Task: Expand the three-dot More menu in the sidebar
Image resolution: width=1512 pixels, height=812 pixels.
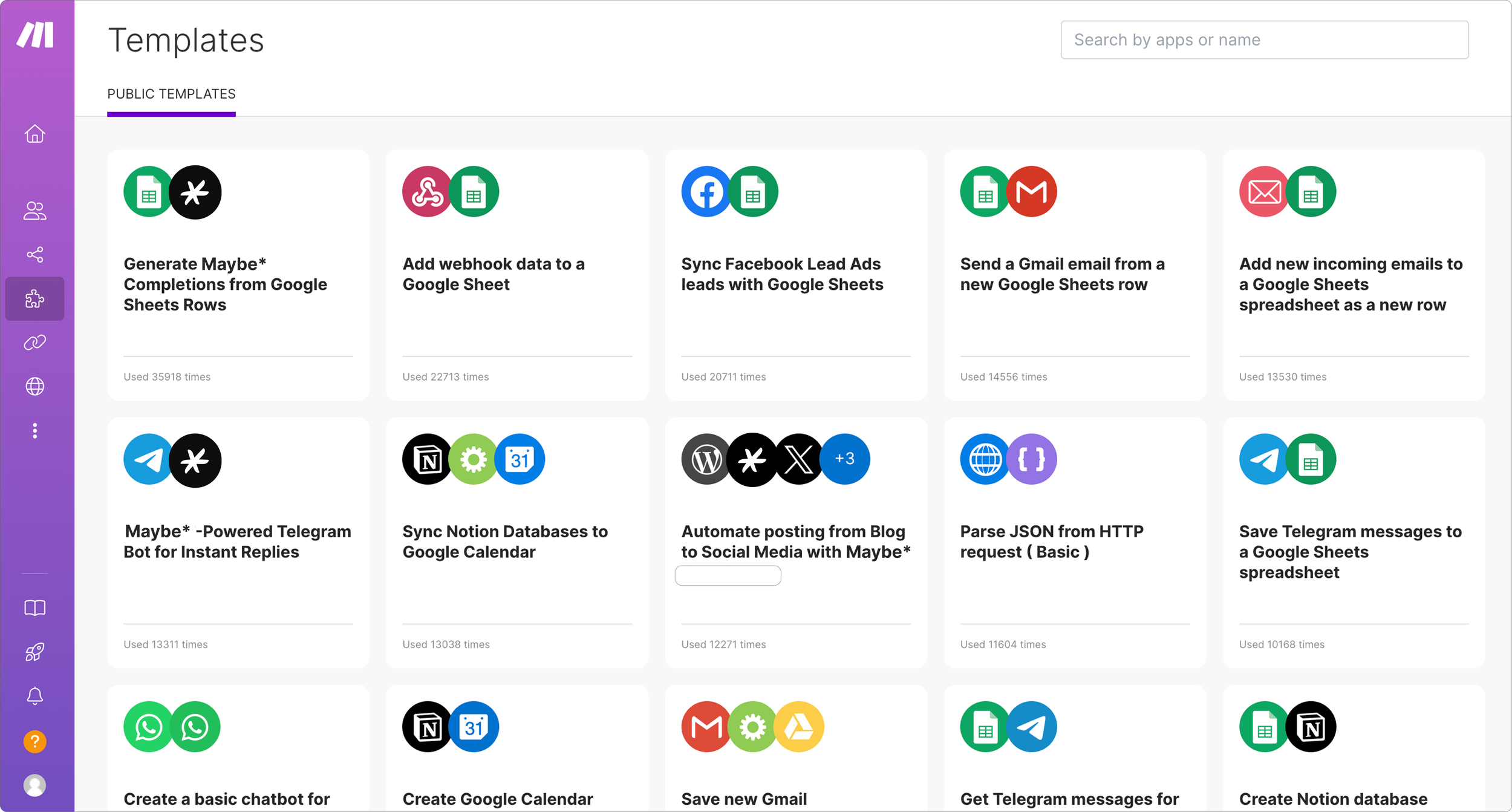Action: pos(35,431)
